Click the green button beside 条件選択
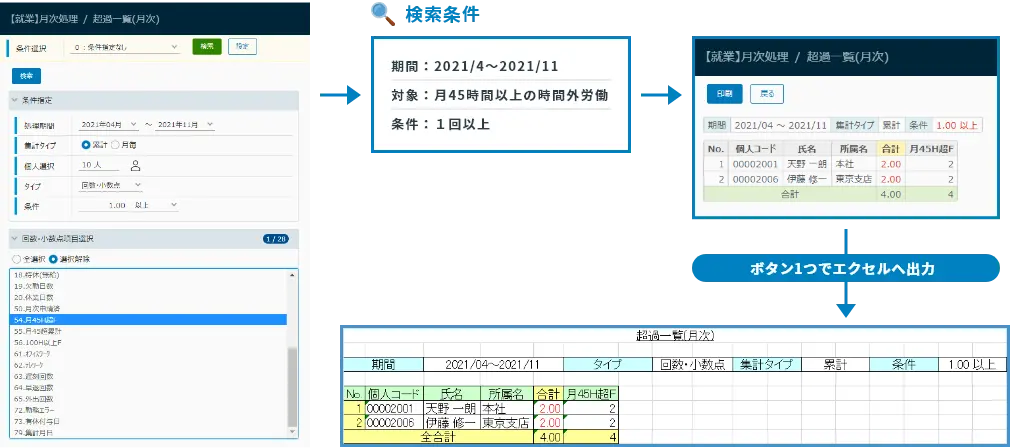 207,46
